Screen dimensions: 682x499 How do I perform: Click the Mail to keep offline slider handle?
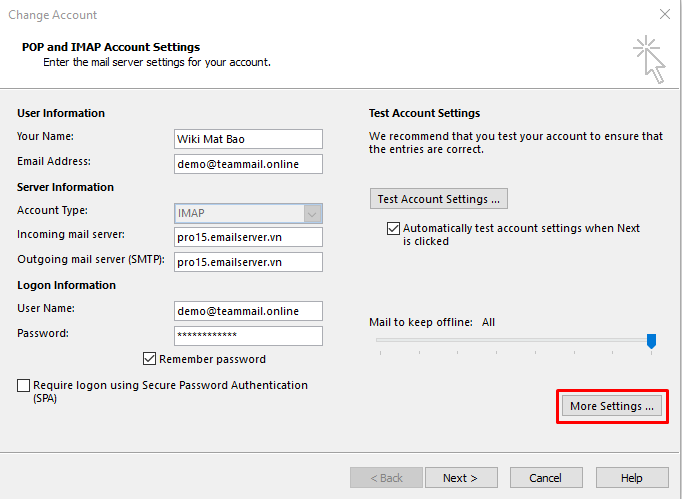point(651,341)
